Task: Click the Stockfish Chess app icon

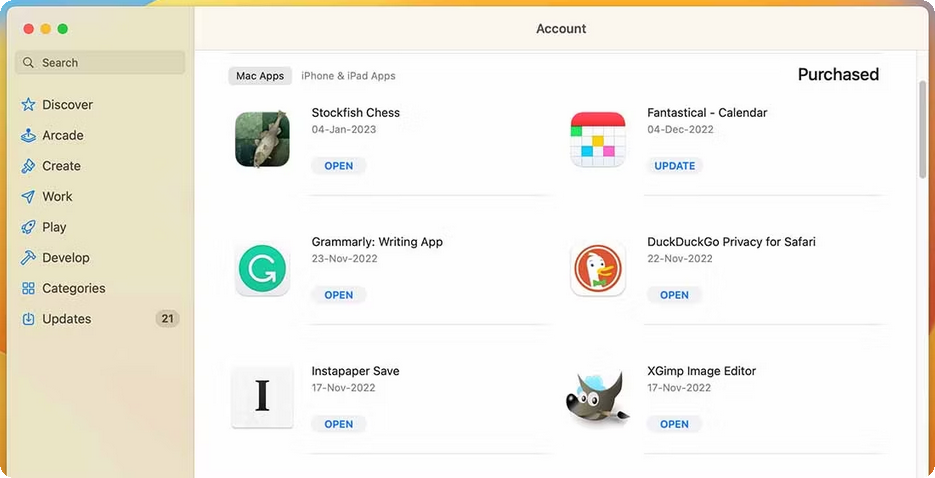Action: coord(262,139)
